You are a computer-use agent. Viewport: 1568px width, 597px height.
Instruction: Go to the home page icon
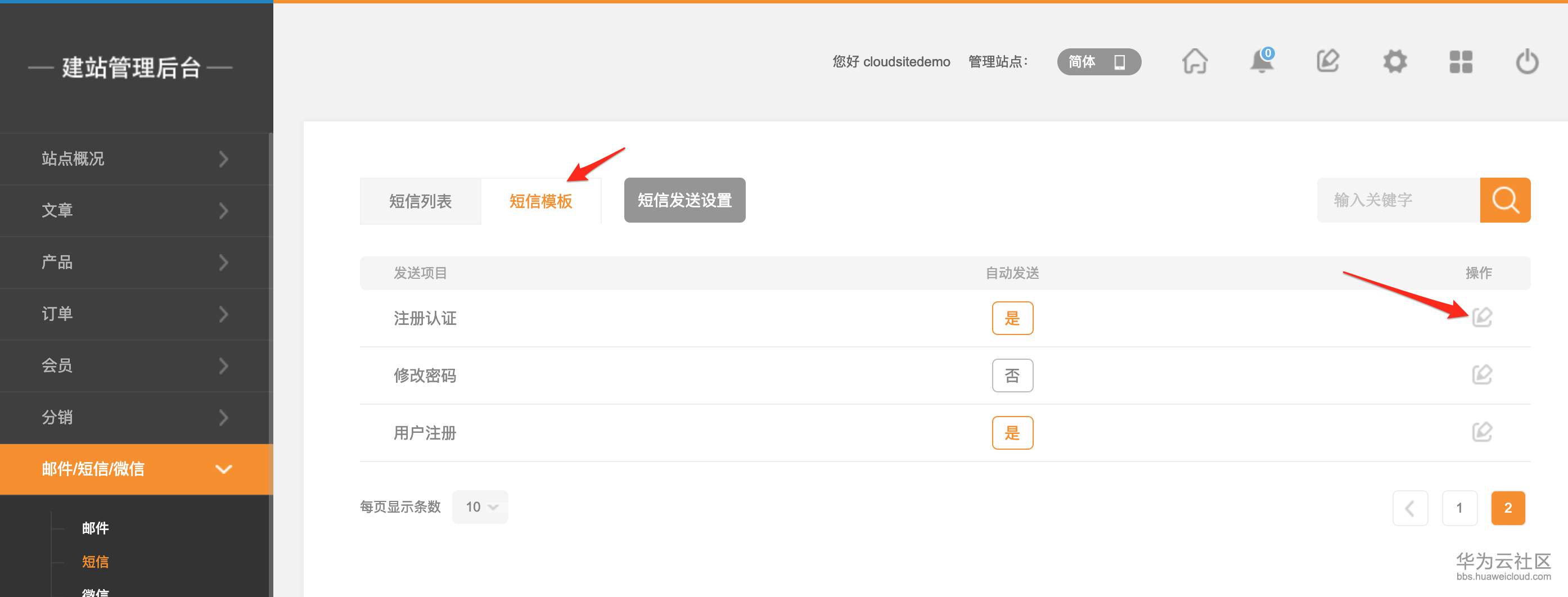point(1195,61)
